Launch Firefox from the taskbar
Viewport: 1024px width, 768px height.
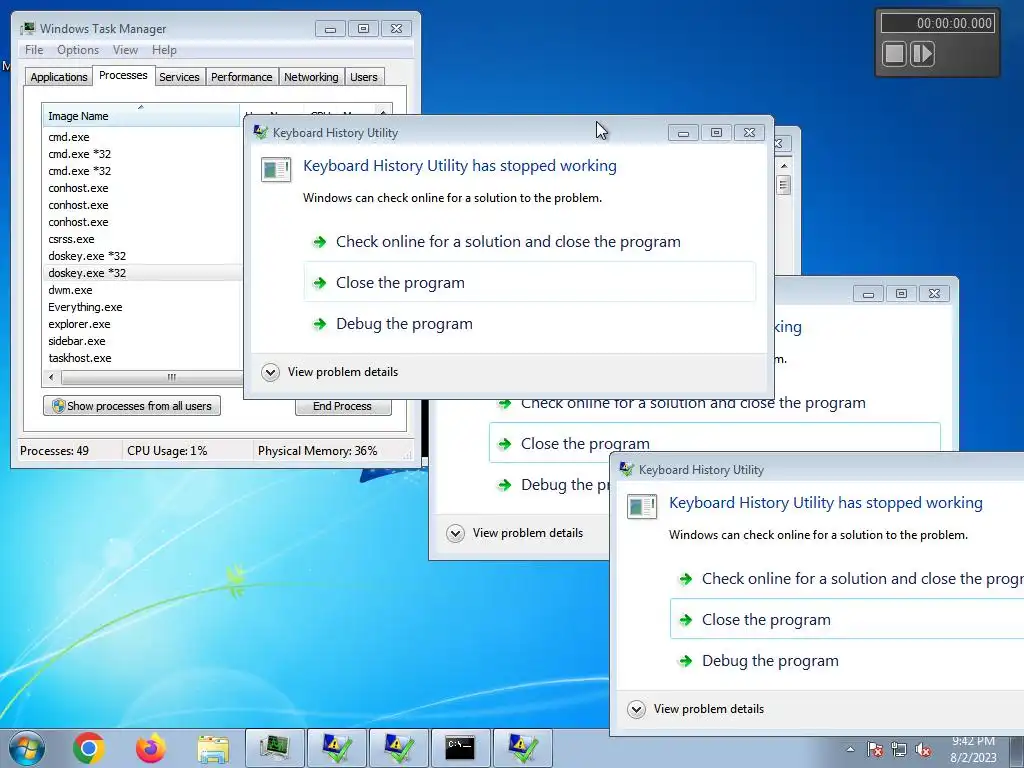pyautogui.click(x=151, y=748)
